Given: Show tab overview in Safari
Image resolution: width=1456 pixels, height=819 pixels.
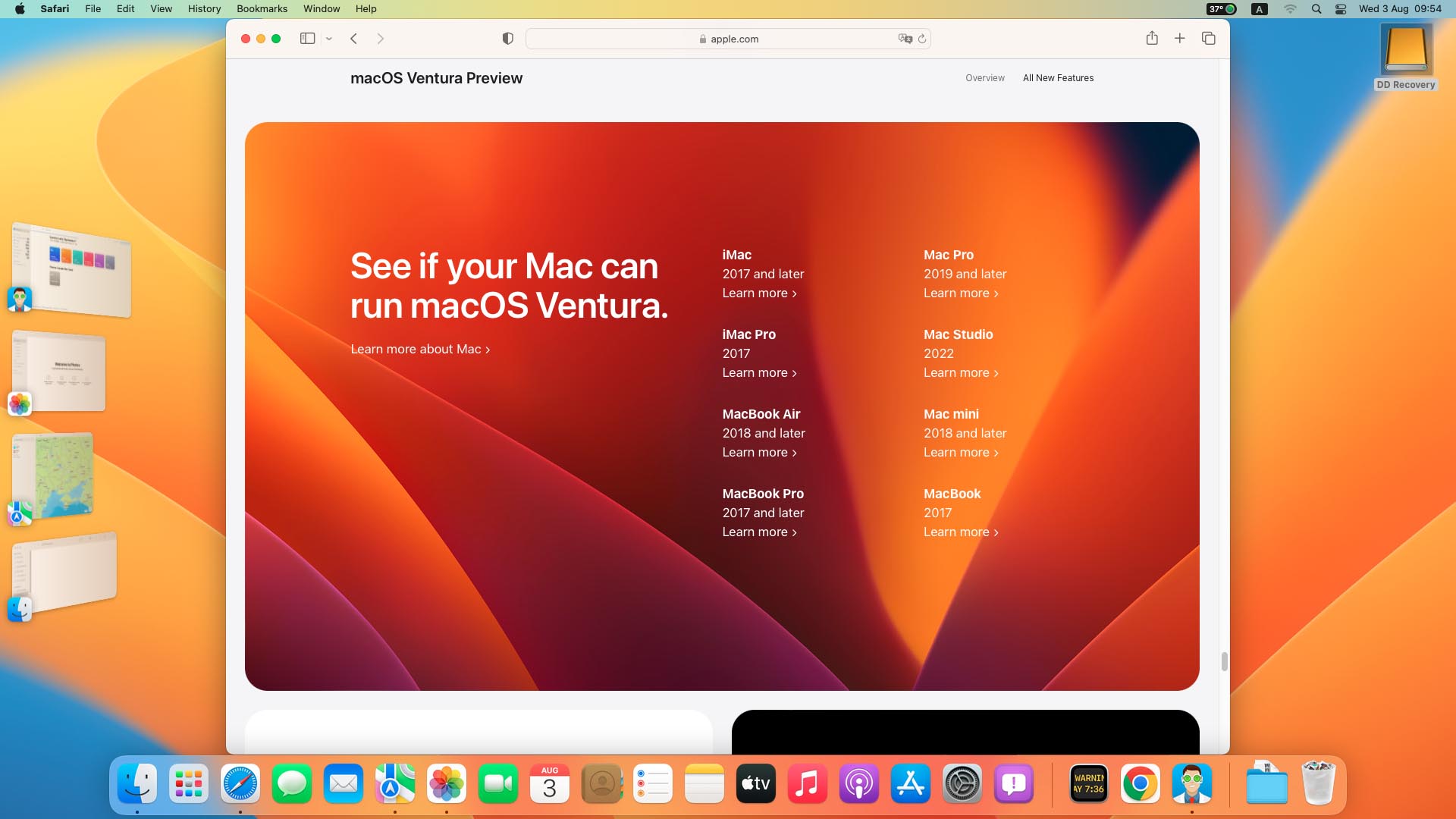Looking at the screenshot, I should 1209,38.
